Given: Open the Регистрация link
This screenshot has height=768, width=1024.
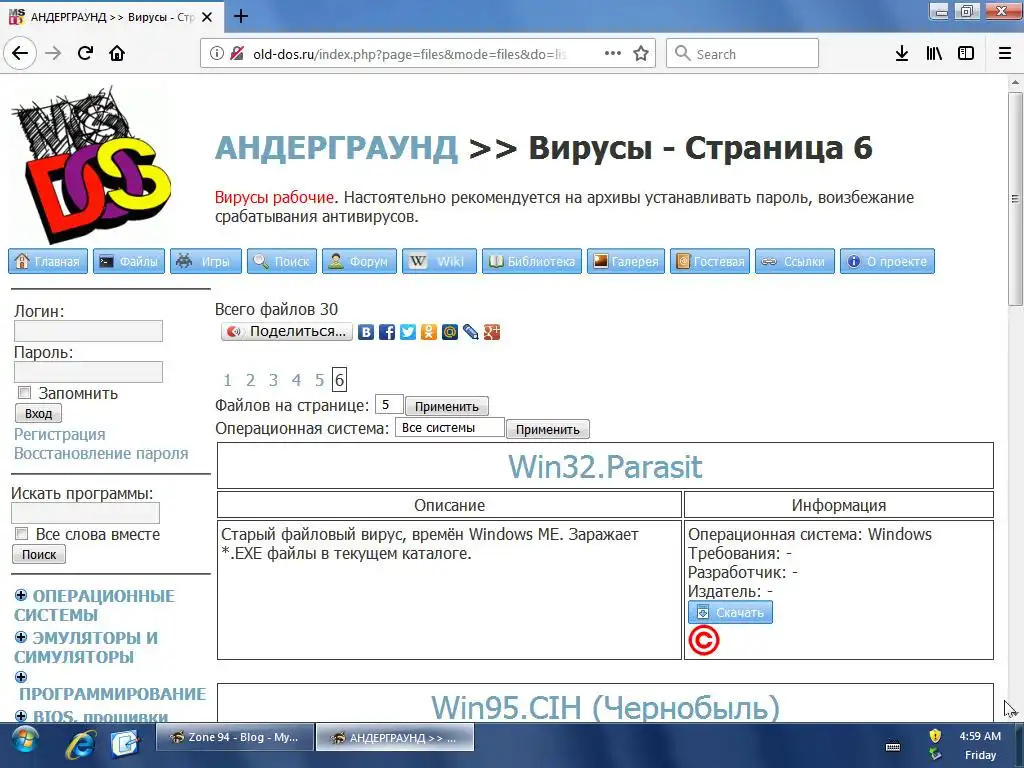Looking at the screenshot, I should pyautogui.click(x=59, y=434).
